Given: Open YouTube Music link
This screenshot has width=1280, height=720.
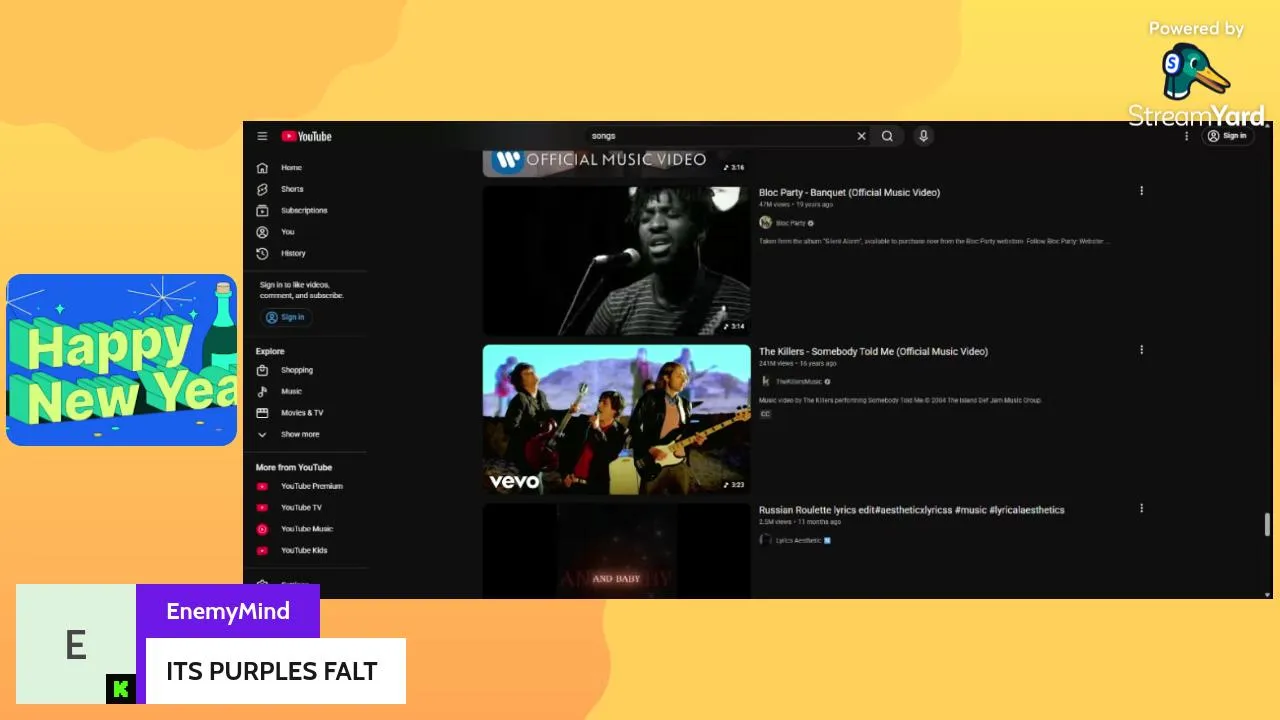Looking at the screenshot, I should [x=308, y=529].
